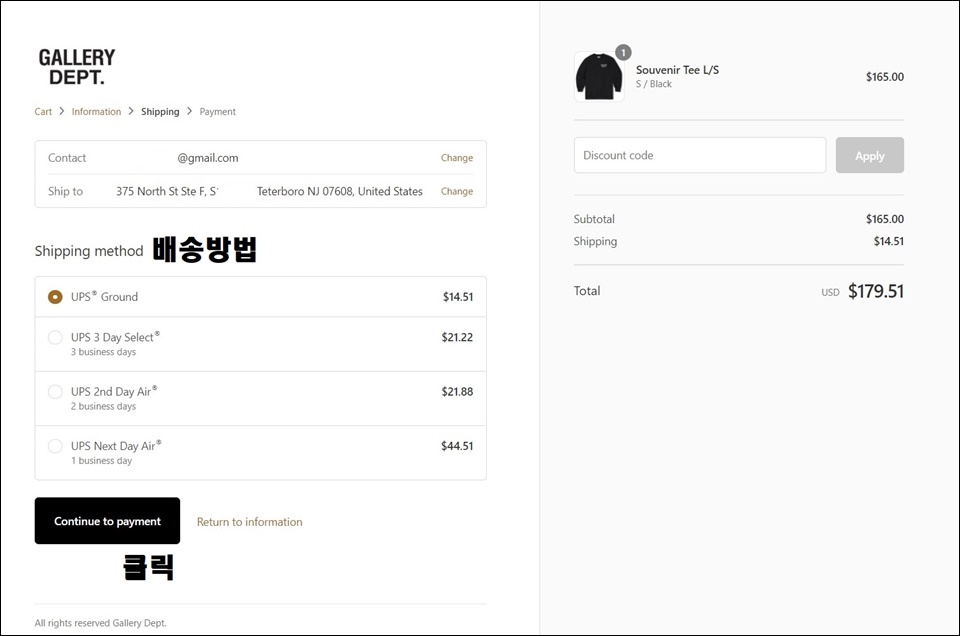Click the $14.51 UPS Ground price
The width and height of the screenshot is (960, 636).
[458, 297]
